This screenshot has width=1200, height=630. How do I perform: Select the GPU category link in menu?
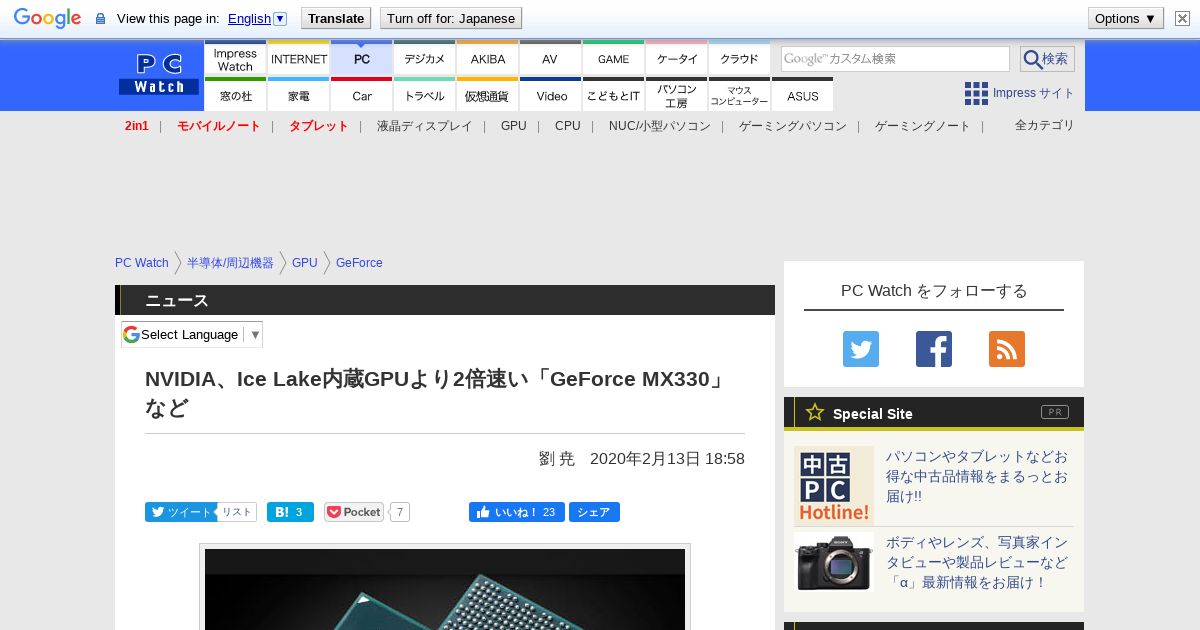514,126
